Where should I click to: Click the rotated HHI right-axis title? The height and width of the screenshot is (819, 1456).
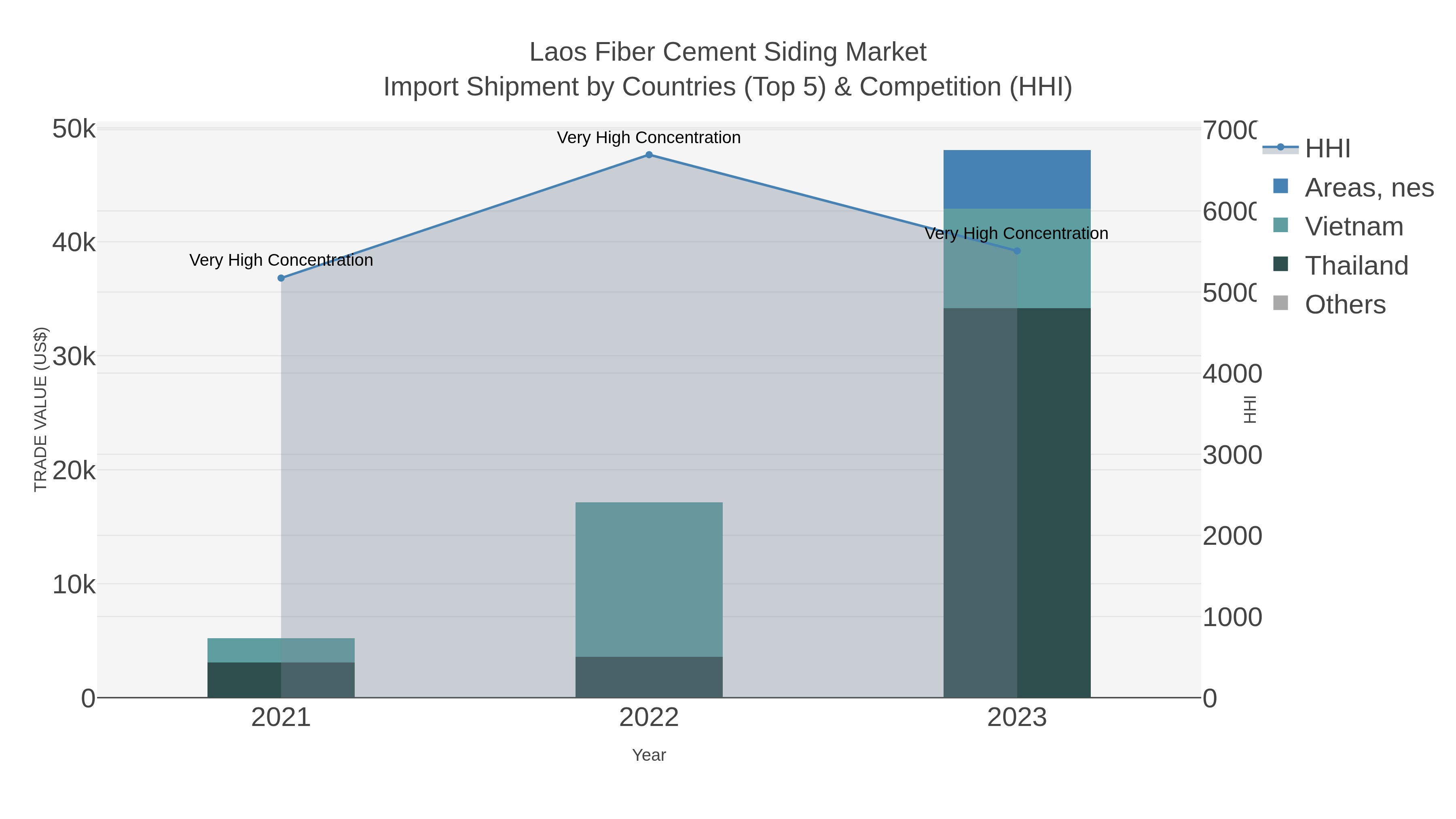pos(1250,409)
